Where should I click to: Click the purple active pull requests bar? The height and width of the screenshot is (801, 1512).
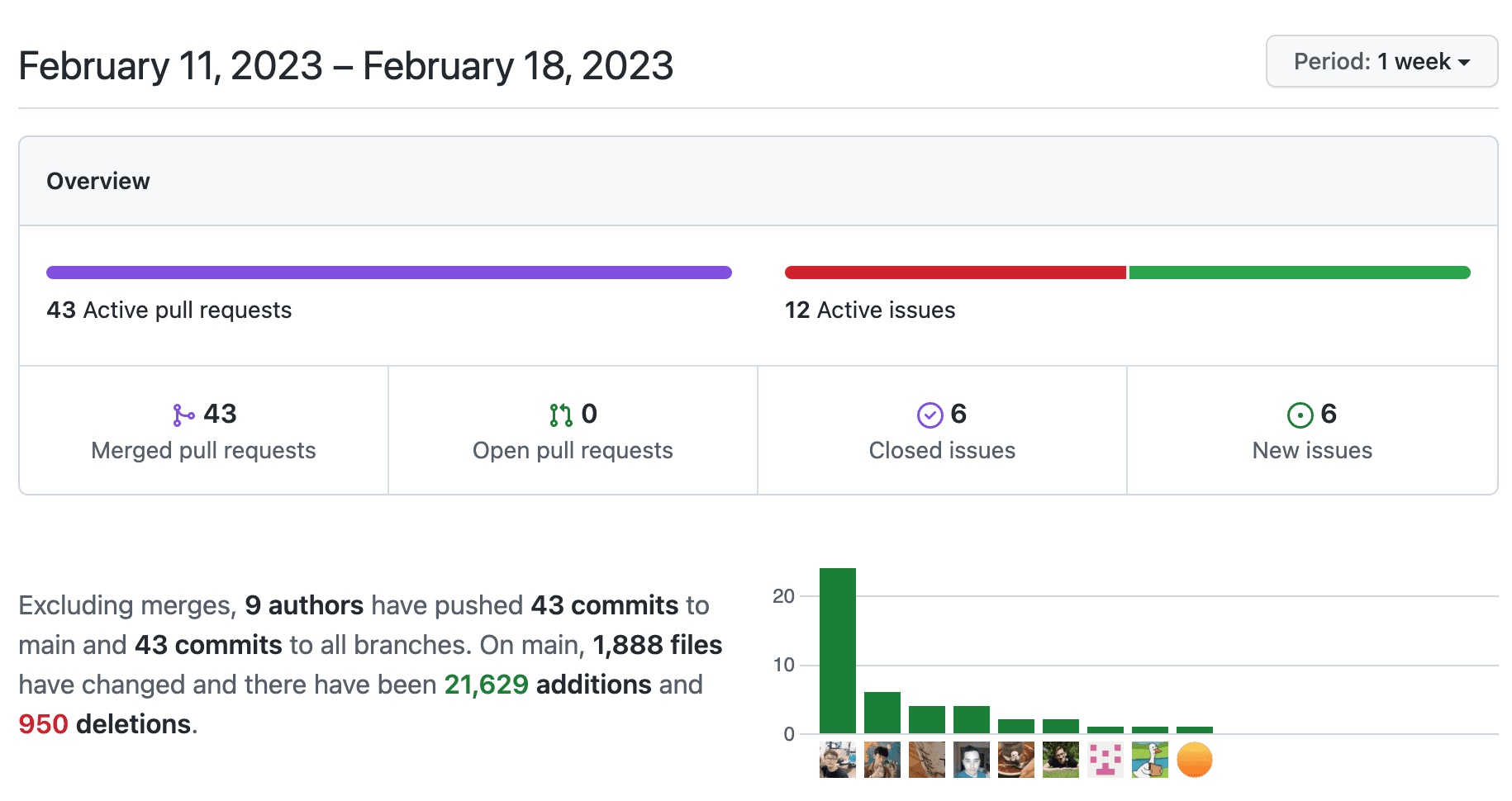point(388,273)
